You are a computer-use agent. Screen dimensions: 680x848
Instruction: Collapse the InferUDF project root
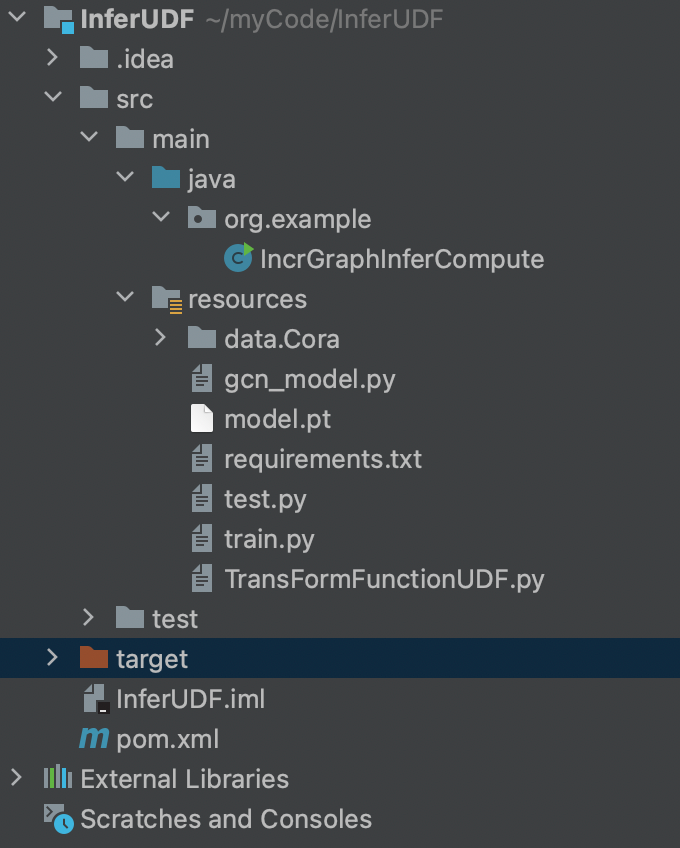[17, 17]
